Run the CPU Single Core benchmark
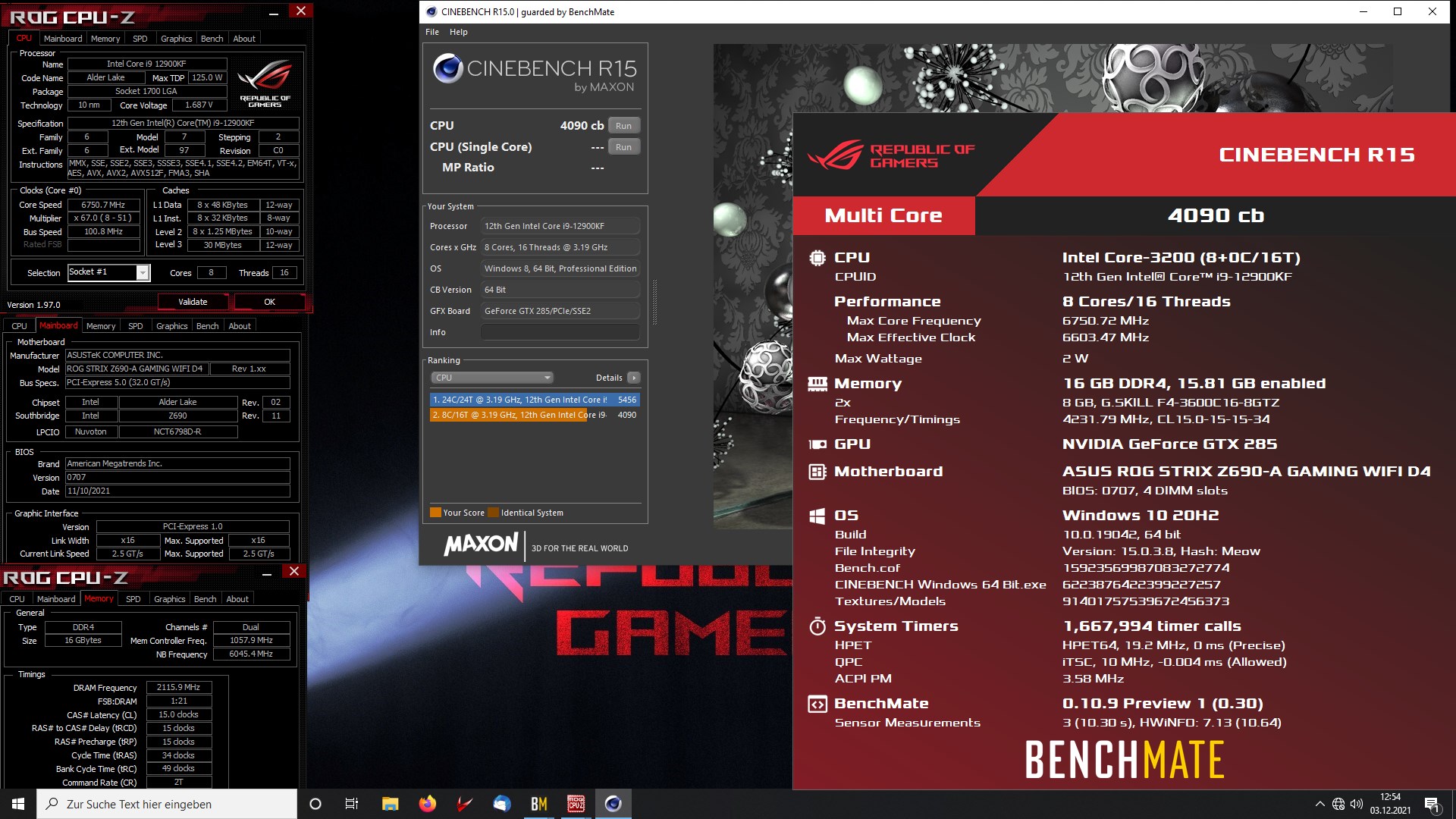Image resolution: width=1456 pixels, height=819 pixels. [623, 147]
